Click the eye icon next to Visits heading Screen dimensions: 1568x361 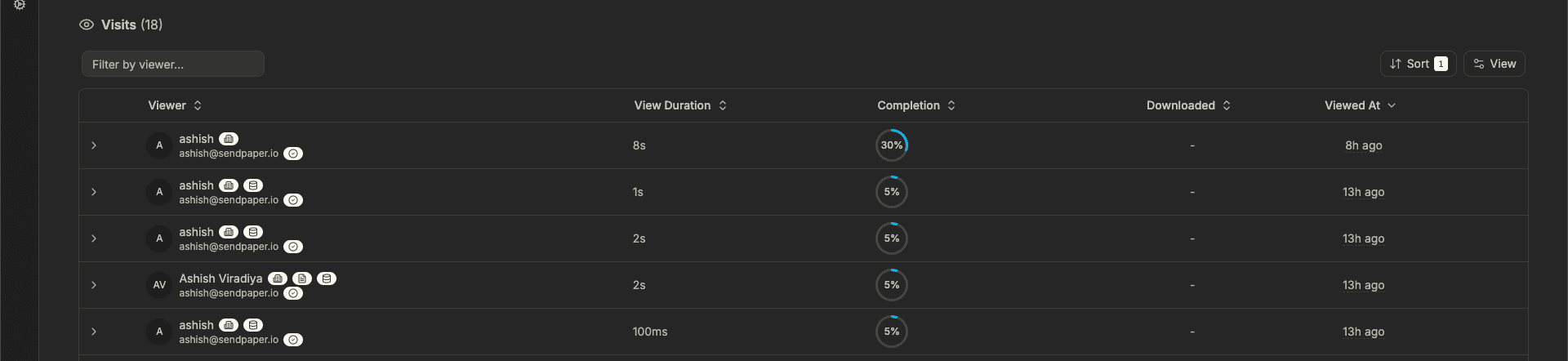[x=87, y=25]
